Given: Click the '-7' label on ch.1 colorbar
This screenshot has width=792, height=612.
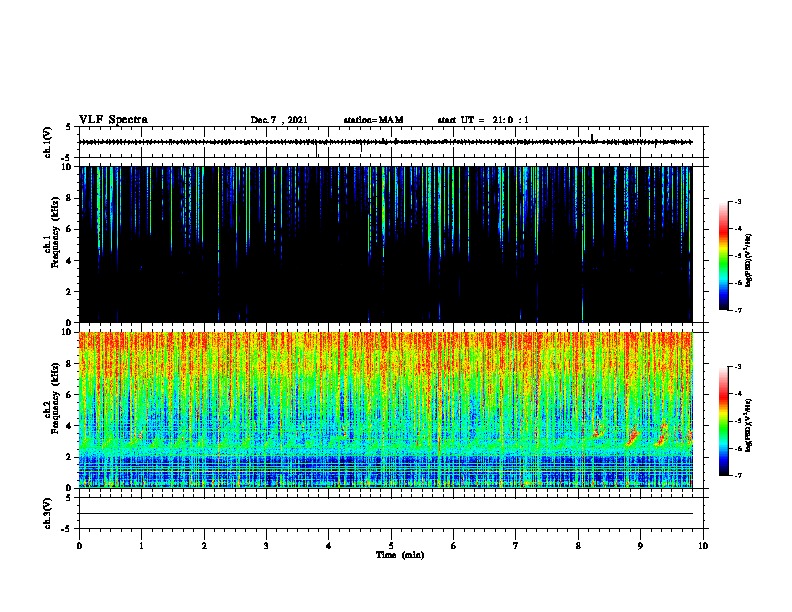Looking at the screenshot, I should click(x=738, y=310).
